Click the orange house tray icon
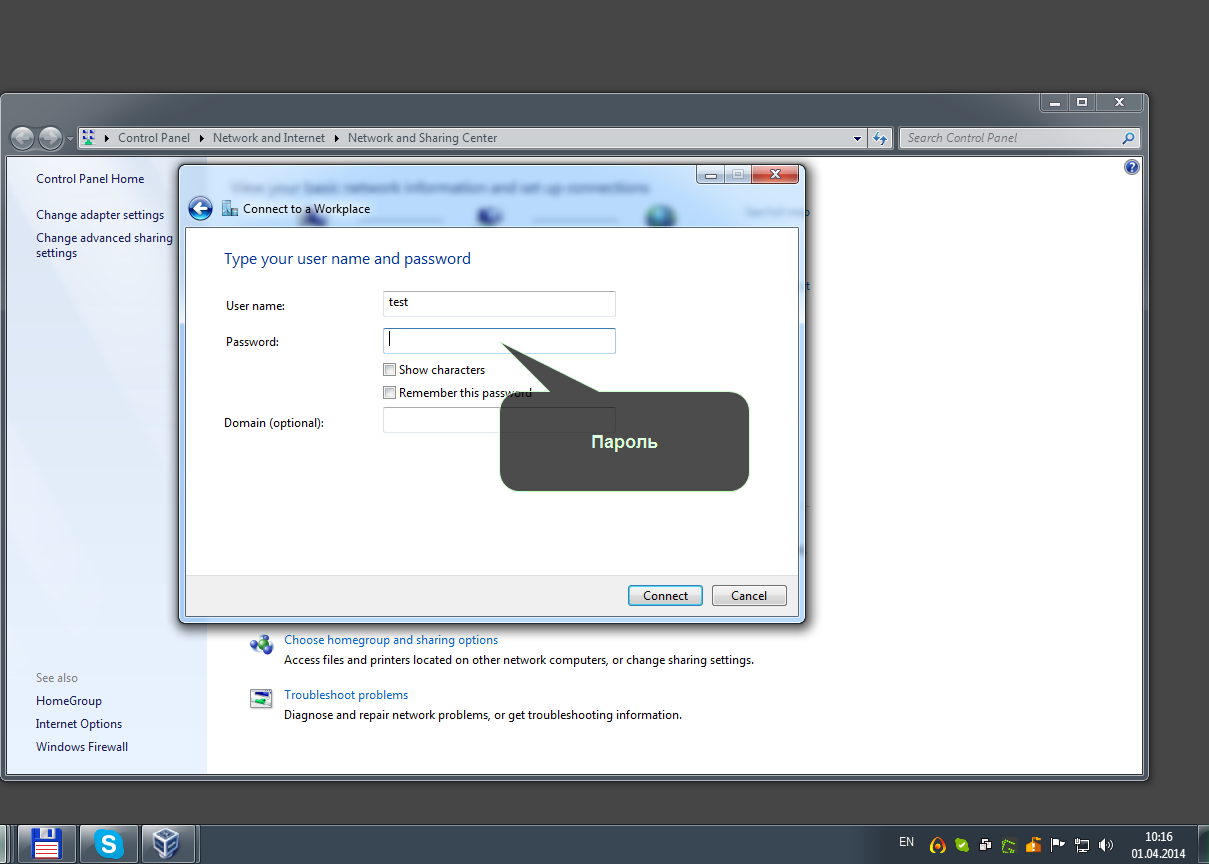 point(1034,845)
